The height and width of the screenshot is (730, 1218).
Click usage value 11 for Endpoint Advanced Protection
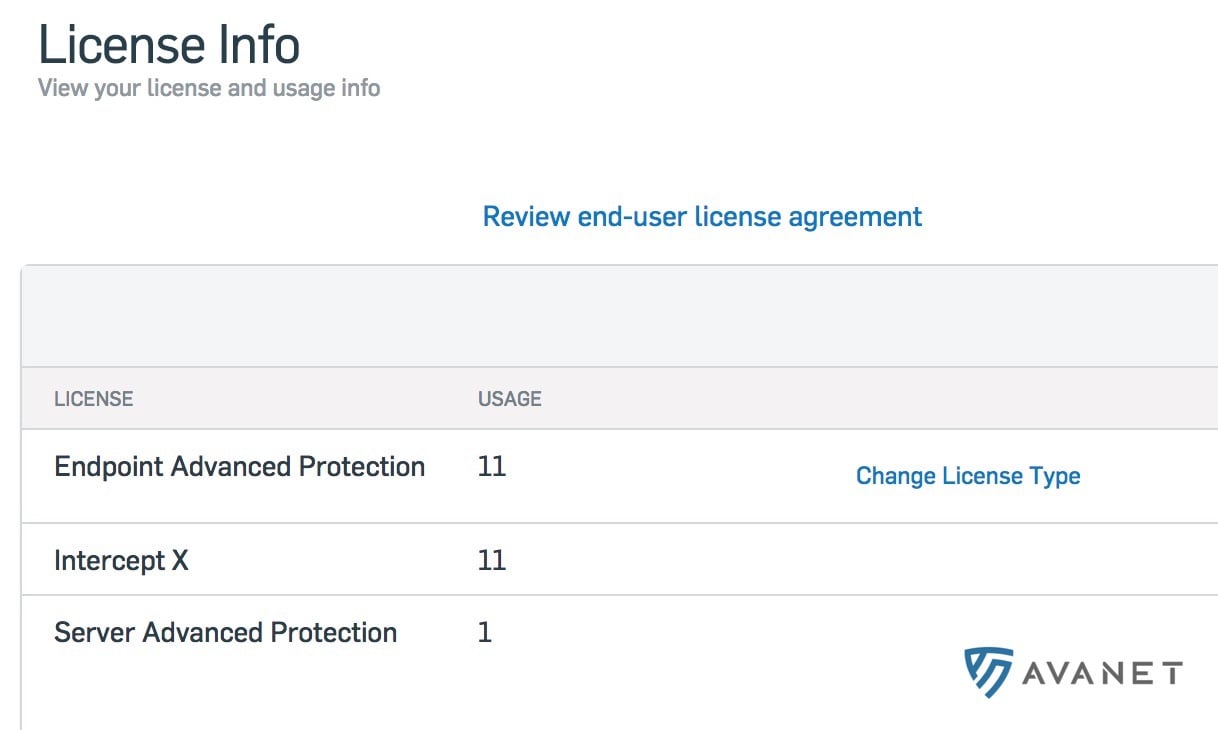click(x=492, y=467)
